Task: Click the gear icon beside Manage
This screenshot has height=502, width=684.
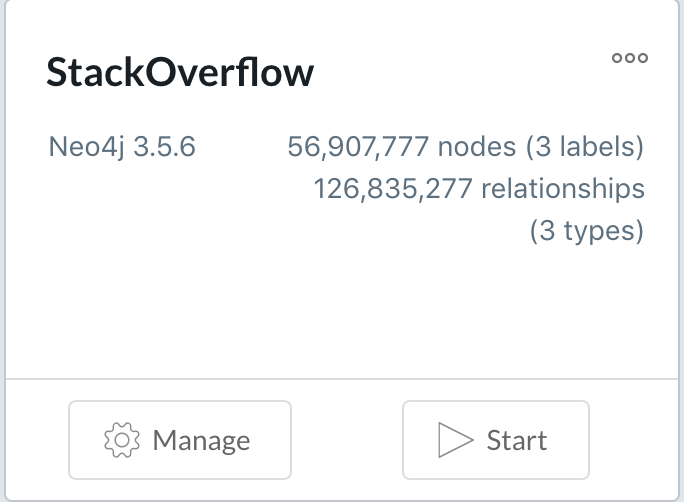Action: point(122,440)
